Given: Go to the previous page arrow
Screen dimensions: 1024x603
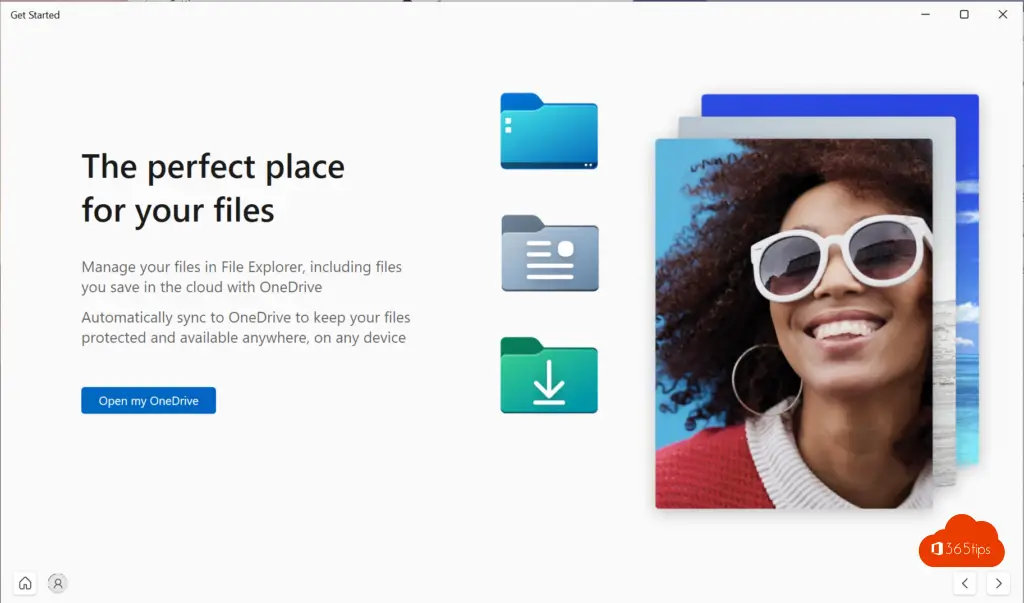Looking at the screenshot, I should [965, 583].
